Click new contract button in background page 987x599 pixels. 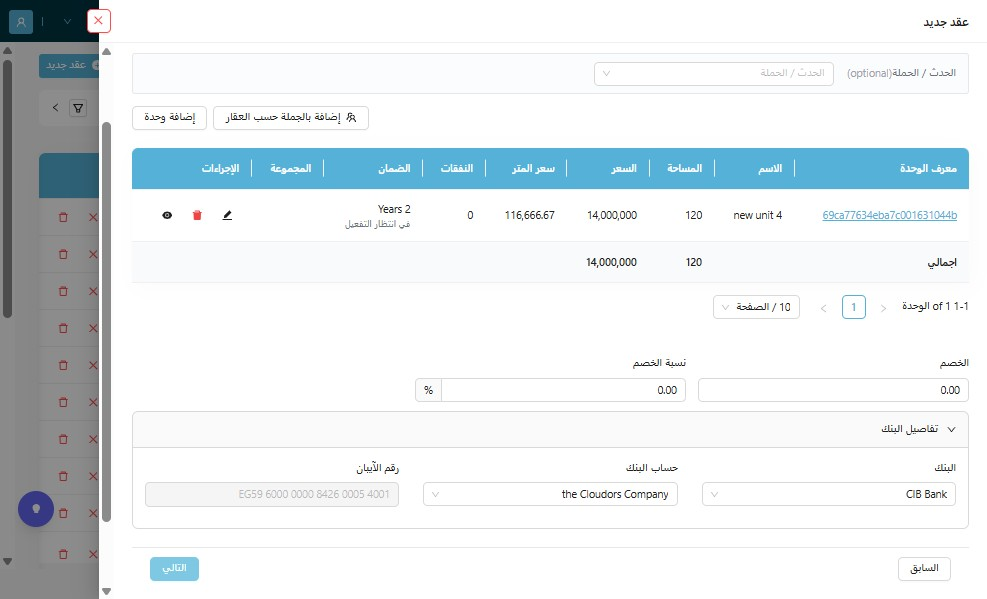coord(69,65)
